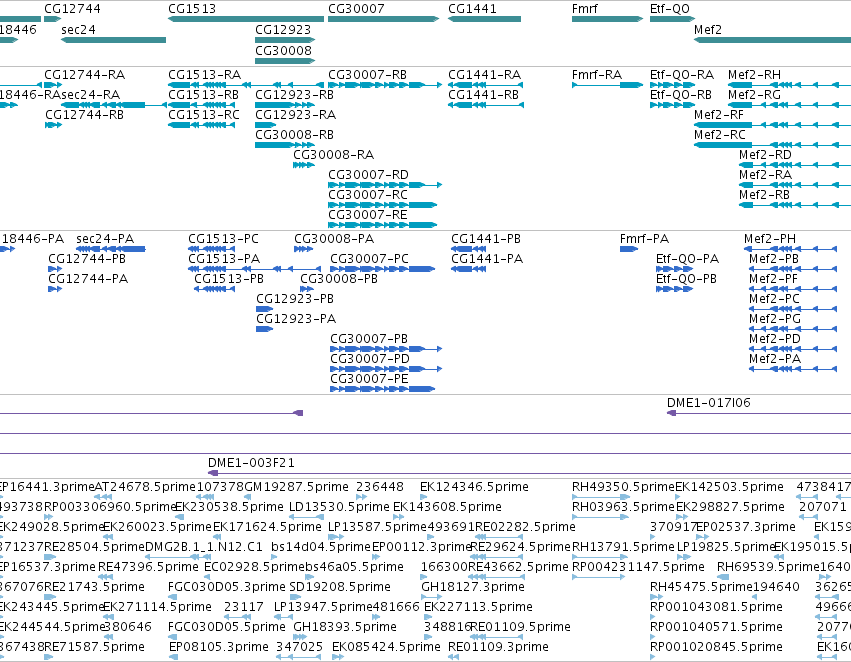The image size is (851, 662).
Task: Select transcript Mef2-RD
Action: pyautogui.click(x=765, y=155)
